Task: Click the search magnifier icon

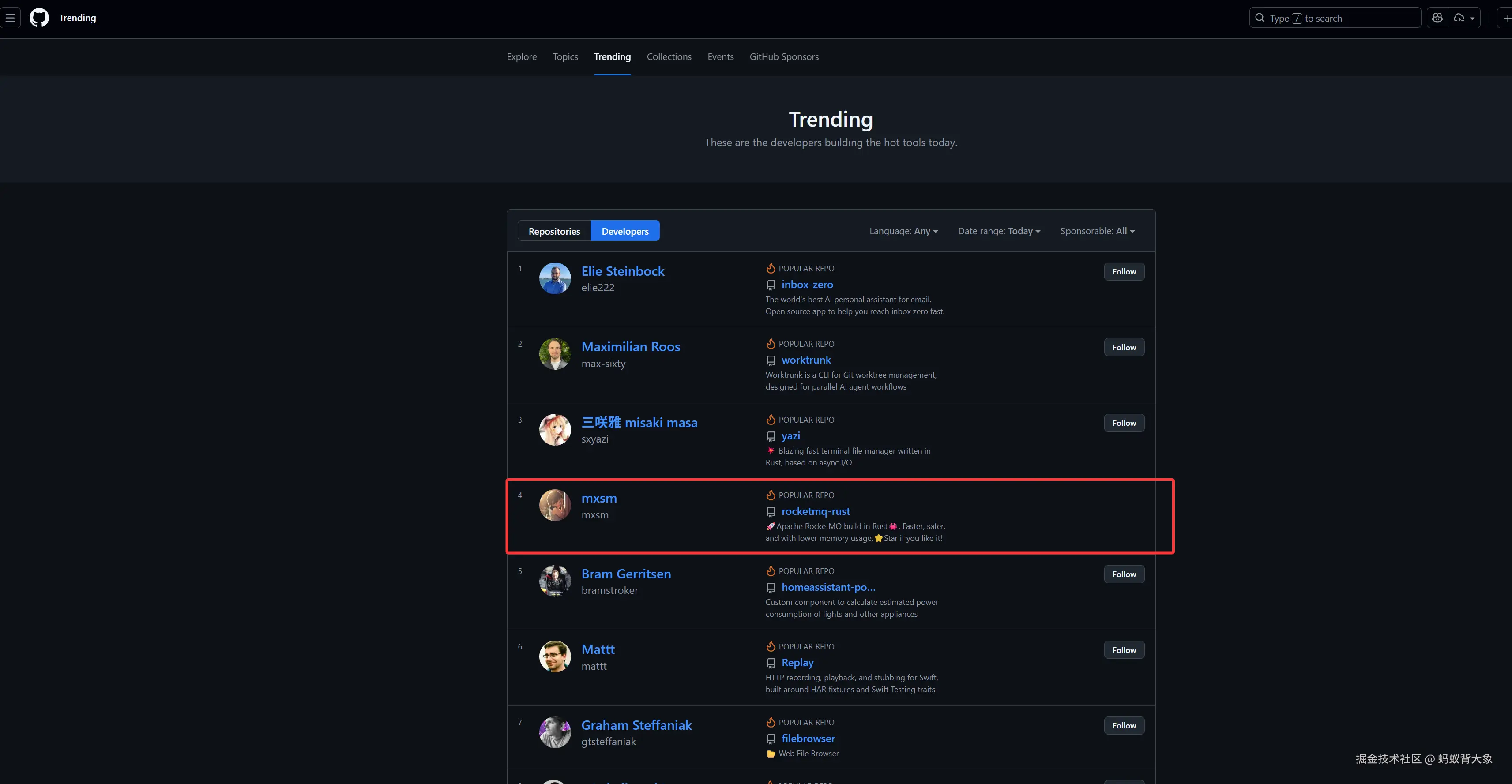Action: point(1260,18)
